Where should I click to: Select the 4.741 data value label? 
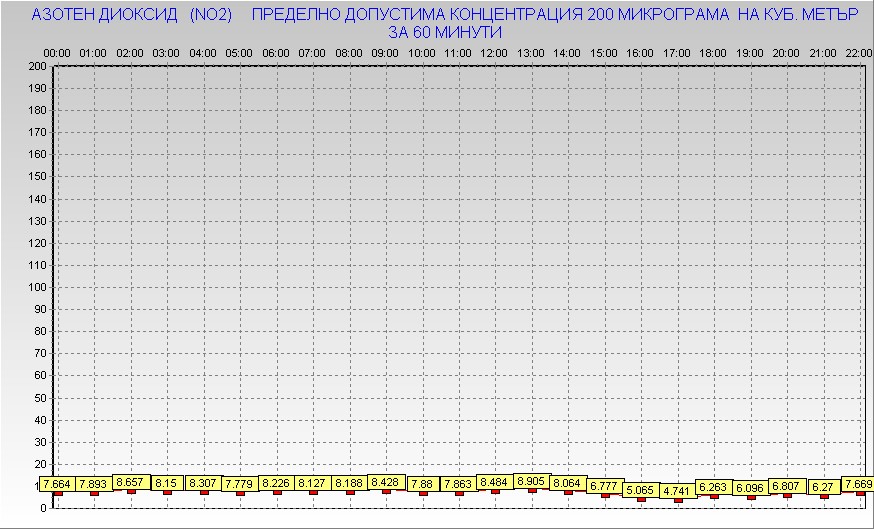tap(677, 491)
